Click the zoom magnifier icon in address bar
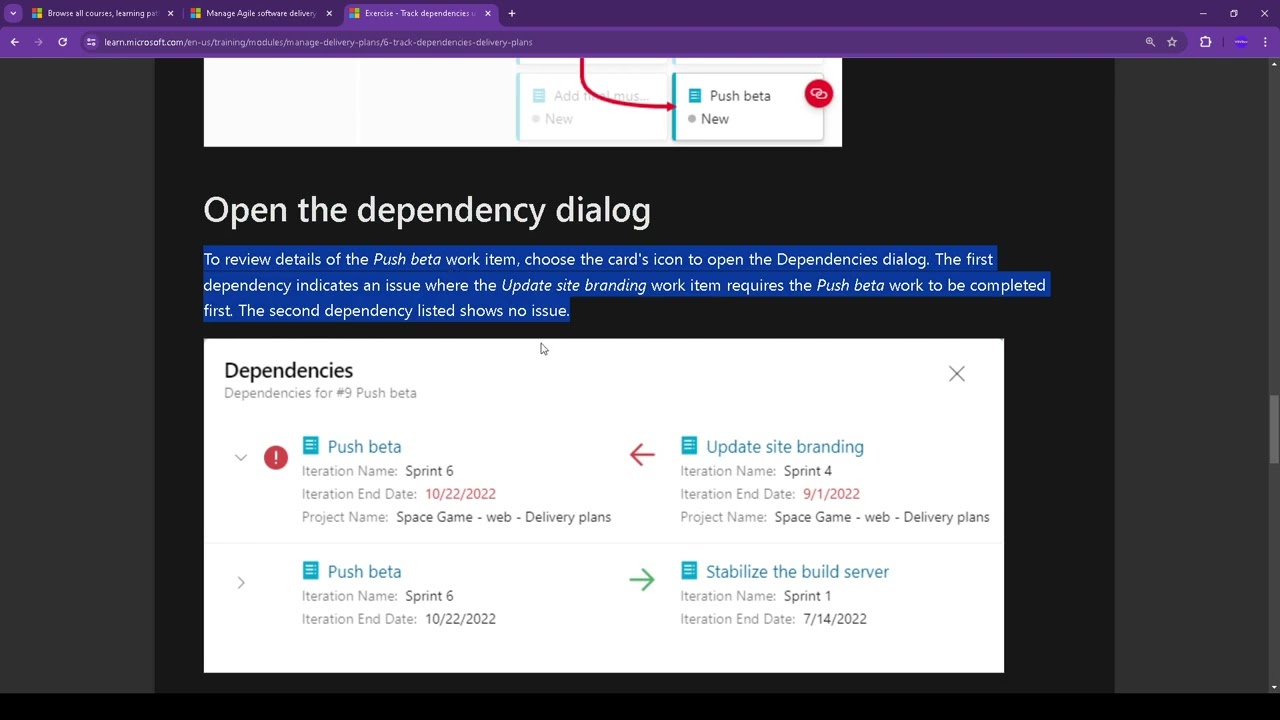Image resolution: width=1280 pixels, height=720 pixels. (x=1150, y=42)
